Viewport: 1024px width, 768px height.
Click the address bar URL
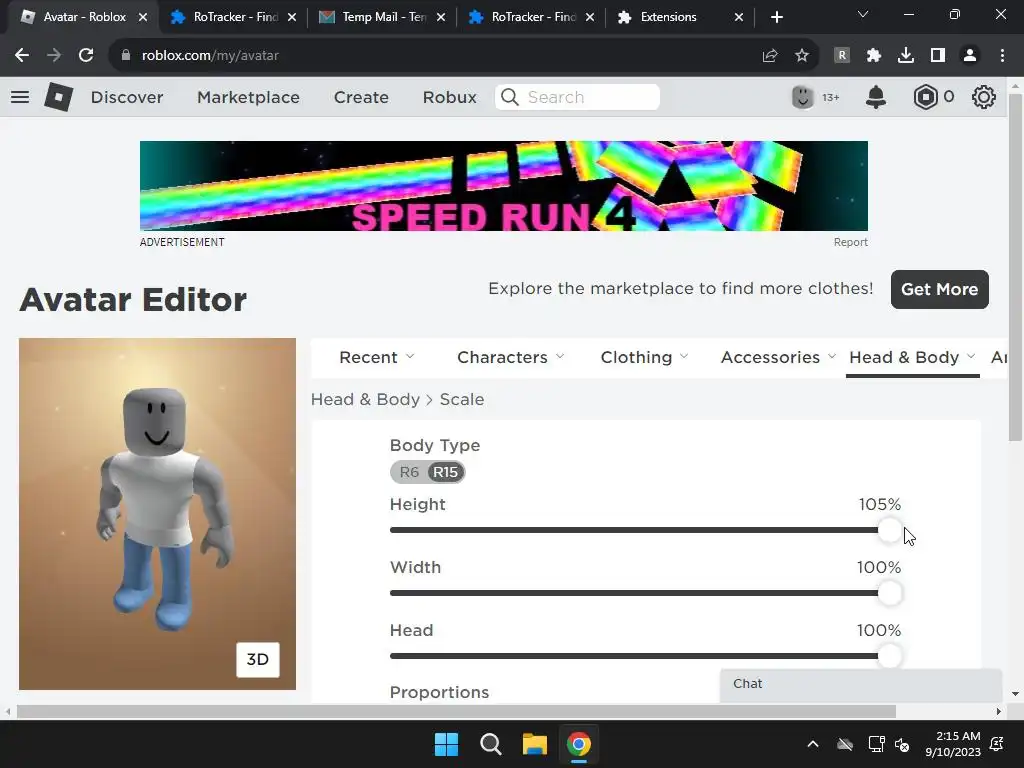(210, 56)
